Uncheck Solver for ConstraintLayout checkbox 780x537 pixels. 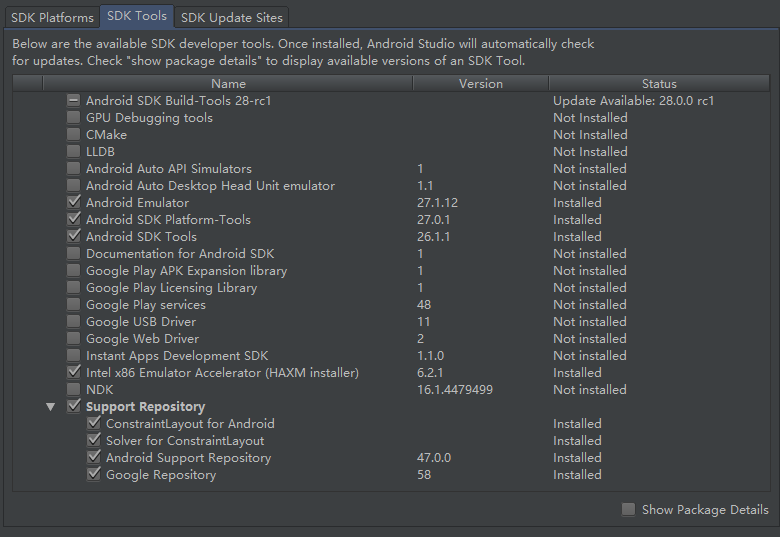coord(94,441)
